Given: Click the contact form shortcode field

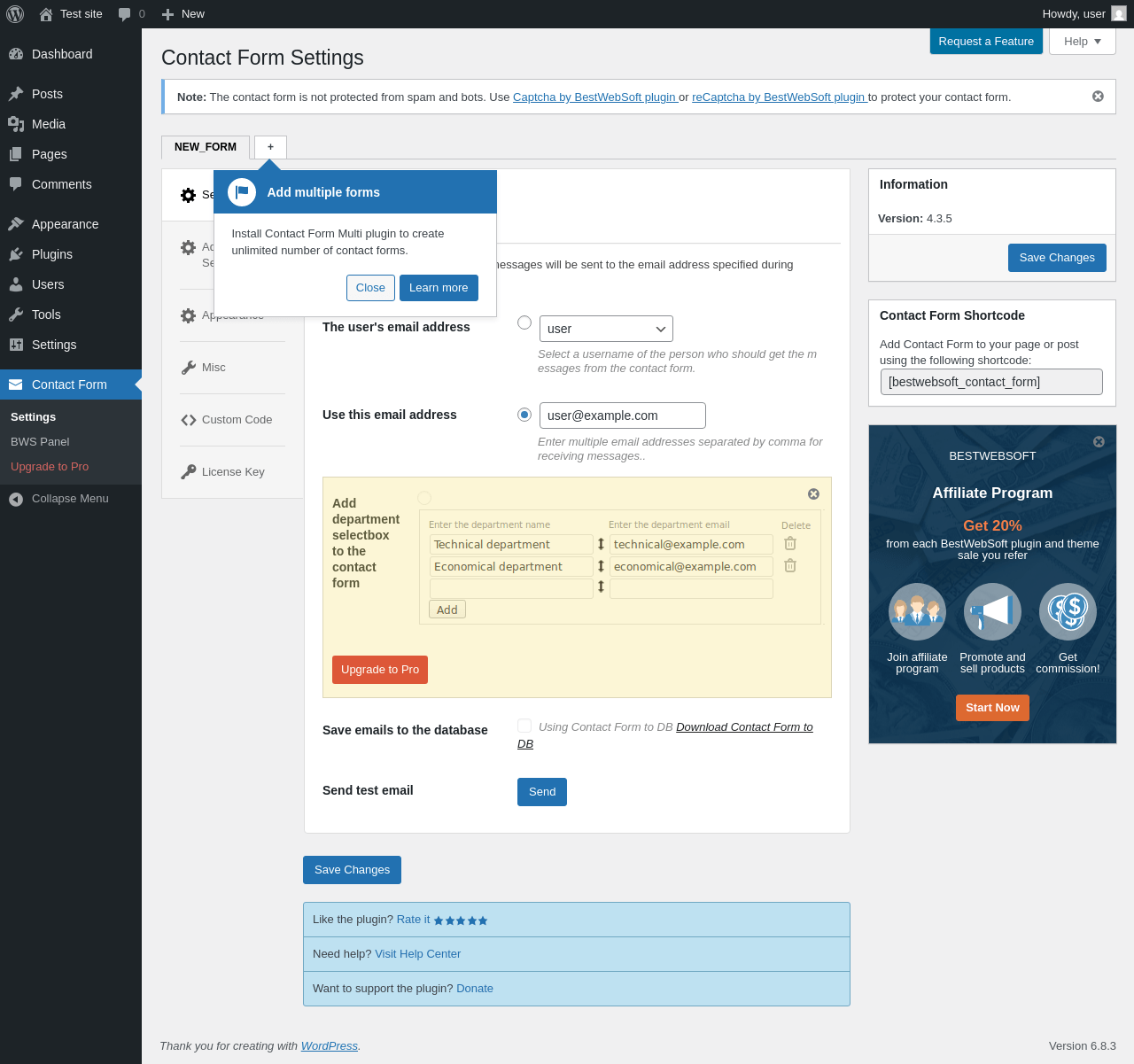Looking at the screenshot, I should pyautogui.click(x=991, y=382).
